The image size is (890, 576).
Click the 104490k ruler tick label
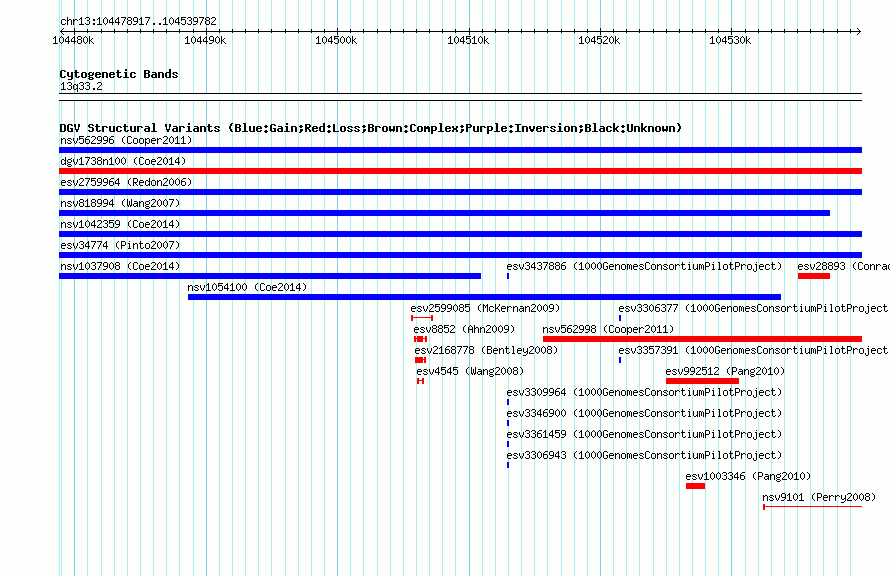coord(205,40)
